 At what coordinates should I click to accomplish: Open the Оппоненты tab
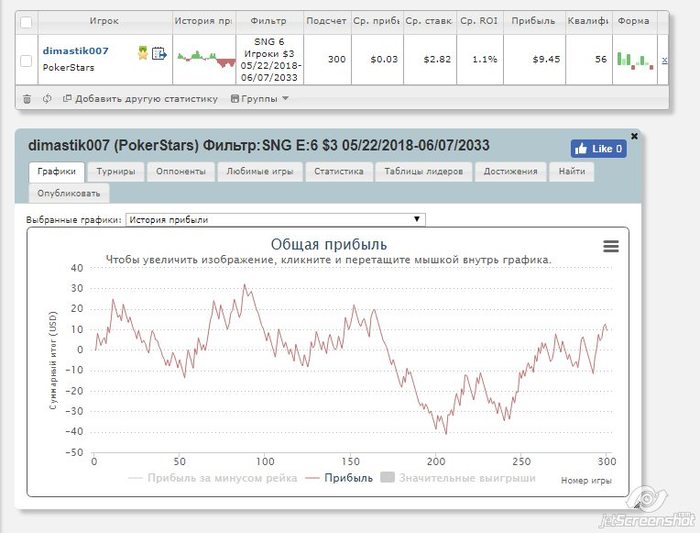pos(181,171)
